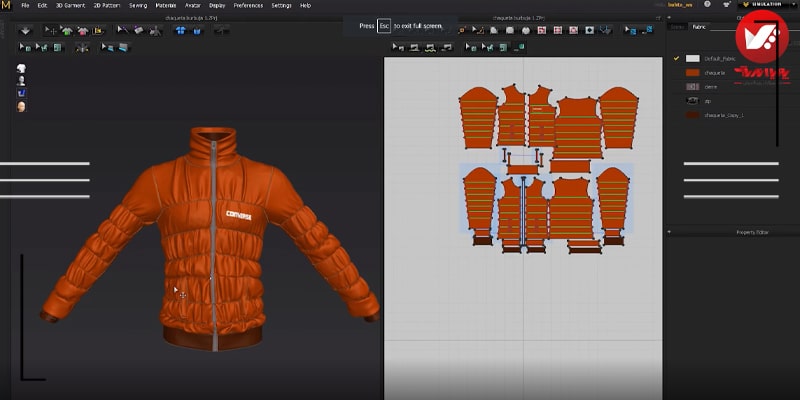Click the blue short shirt icon
Image resolution: width=800 pixels, height=400 pixels.
coord(197,31)
